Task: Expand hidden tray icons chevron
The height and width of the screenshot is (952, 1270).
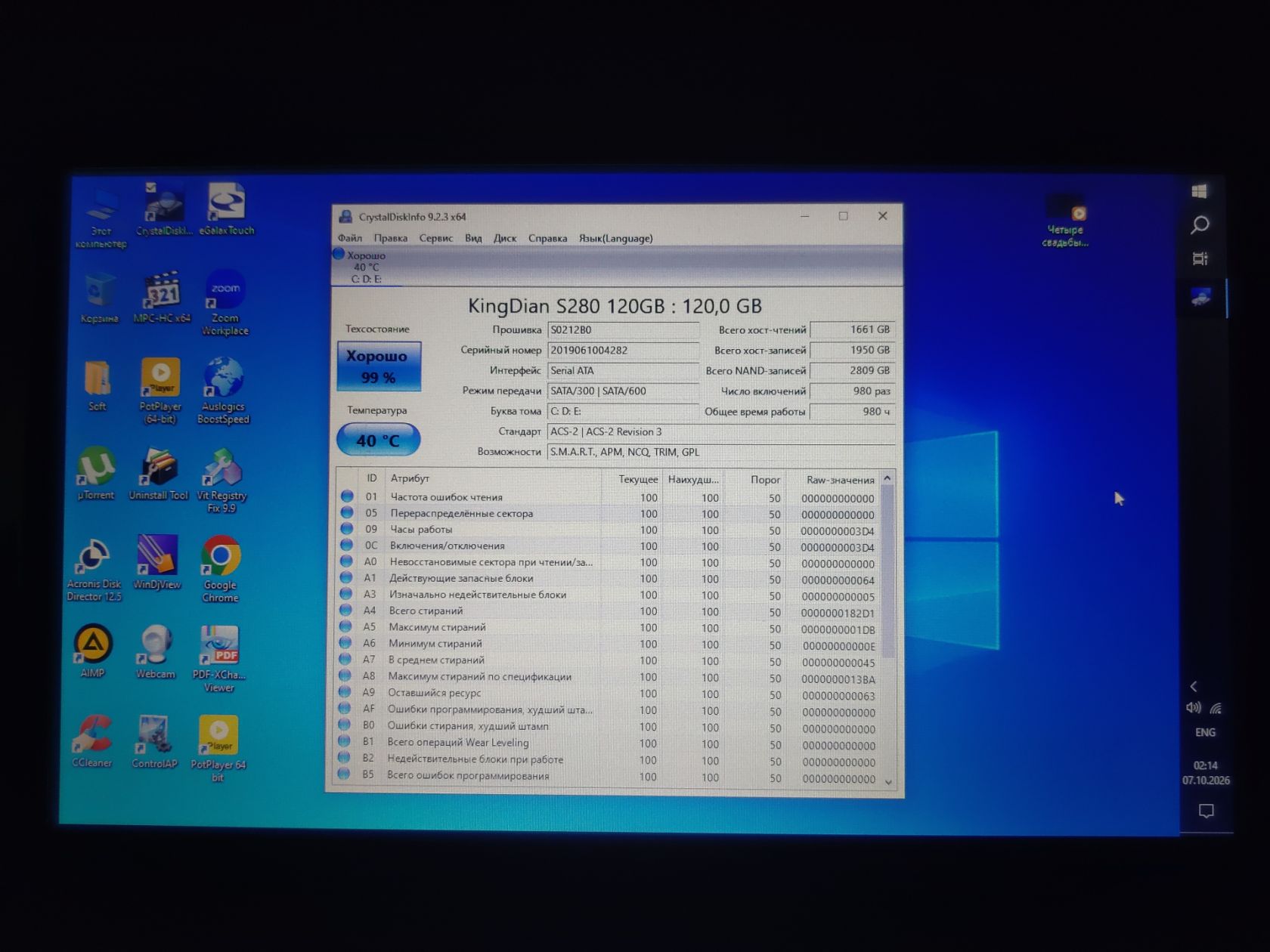Action: [x=1194, y=687]
